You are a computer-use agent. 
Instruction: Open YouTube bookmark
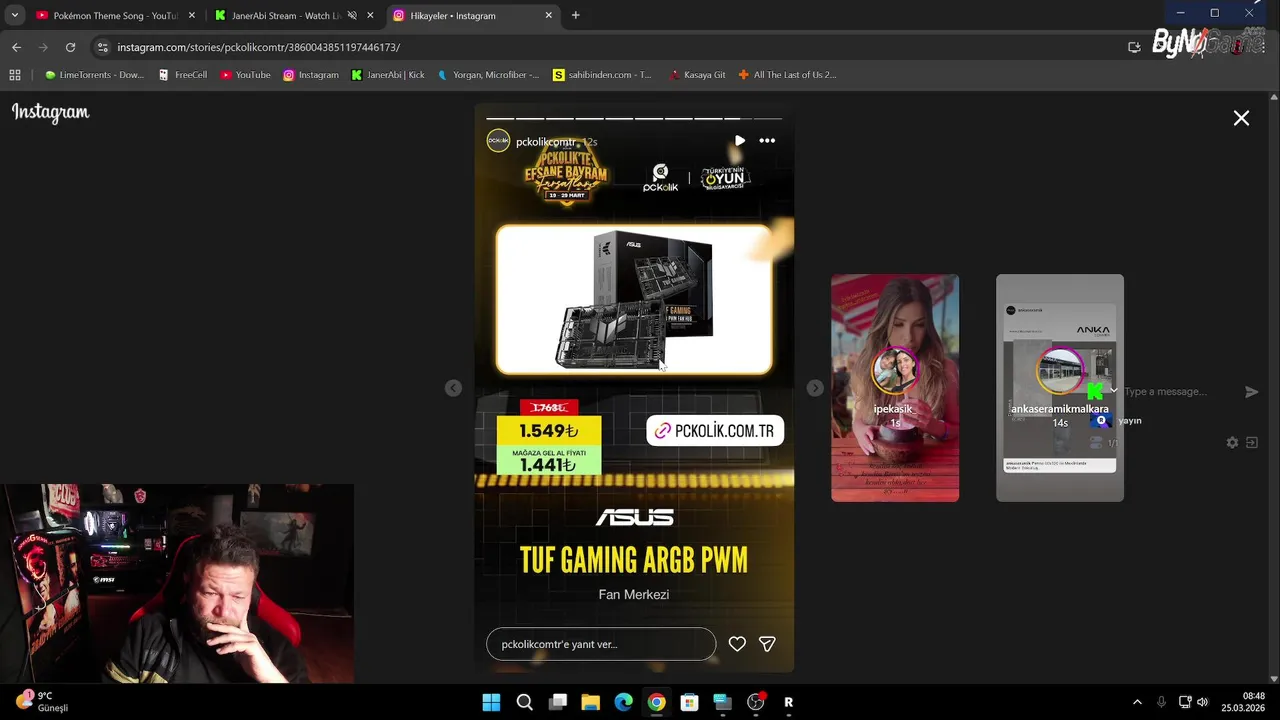pos(245,75)
